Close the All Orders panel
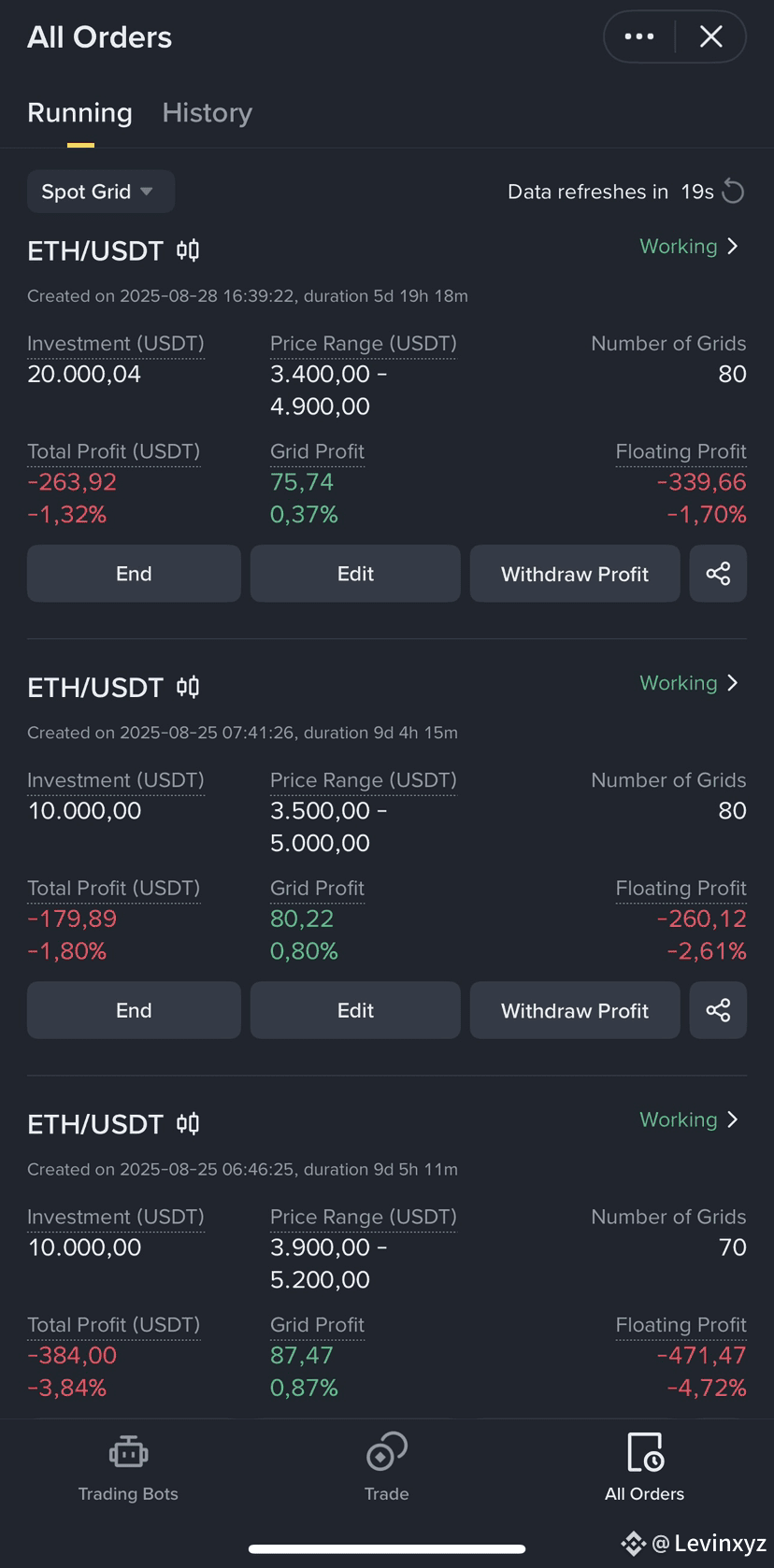Viewport: 774px width, 1568px height. click(711, 36)
